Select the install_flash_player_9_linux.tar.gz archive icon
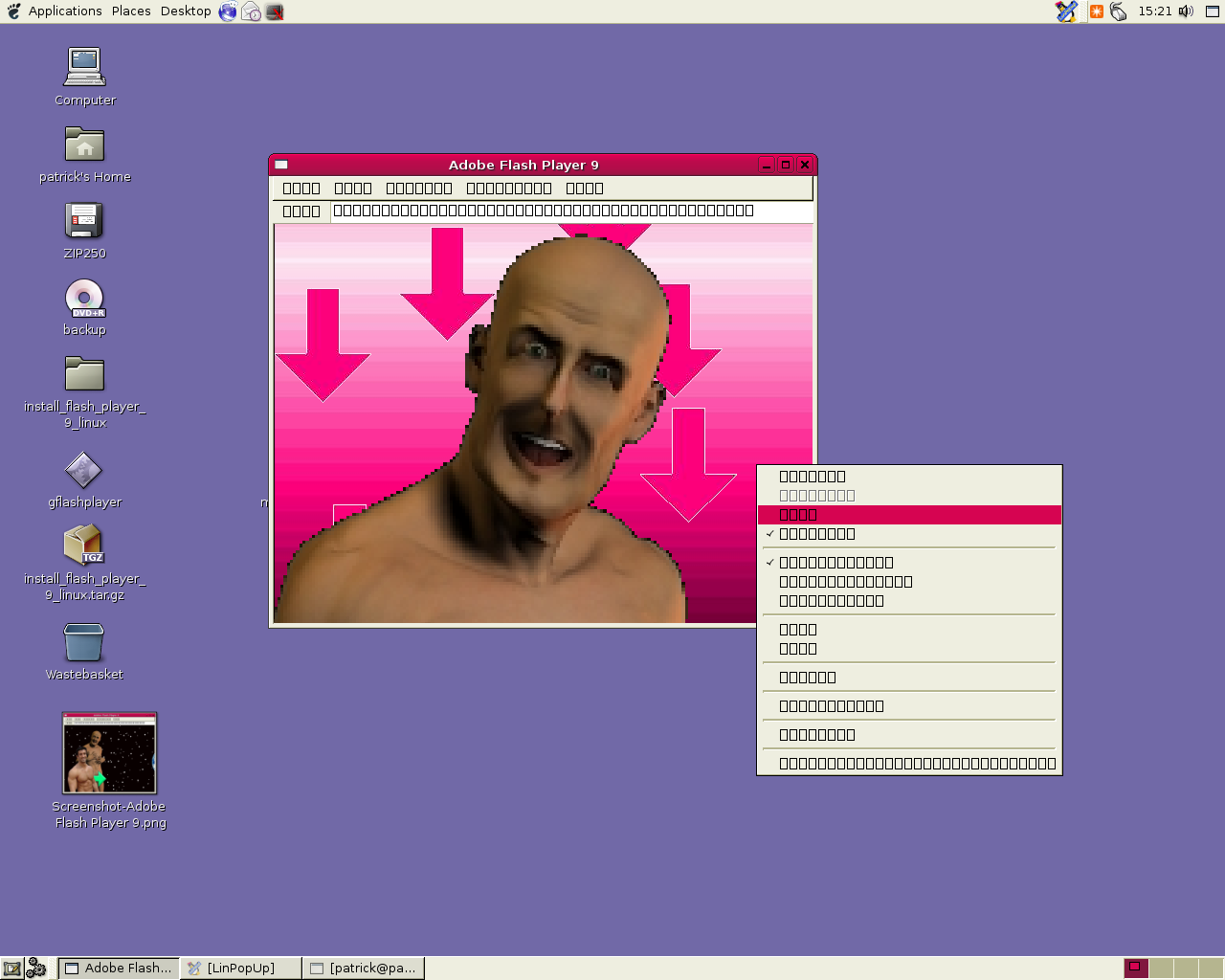The height and width of the screenshot is (980, 1225). (84, 545)
